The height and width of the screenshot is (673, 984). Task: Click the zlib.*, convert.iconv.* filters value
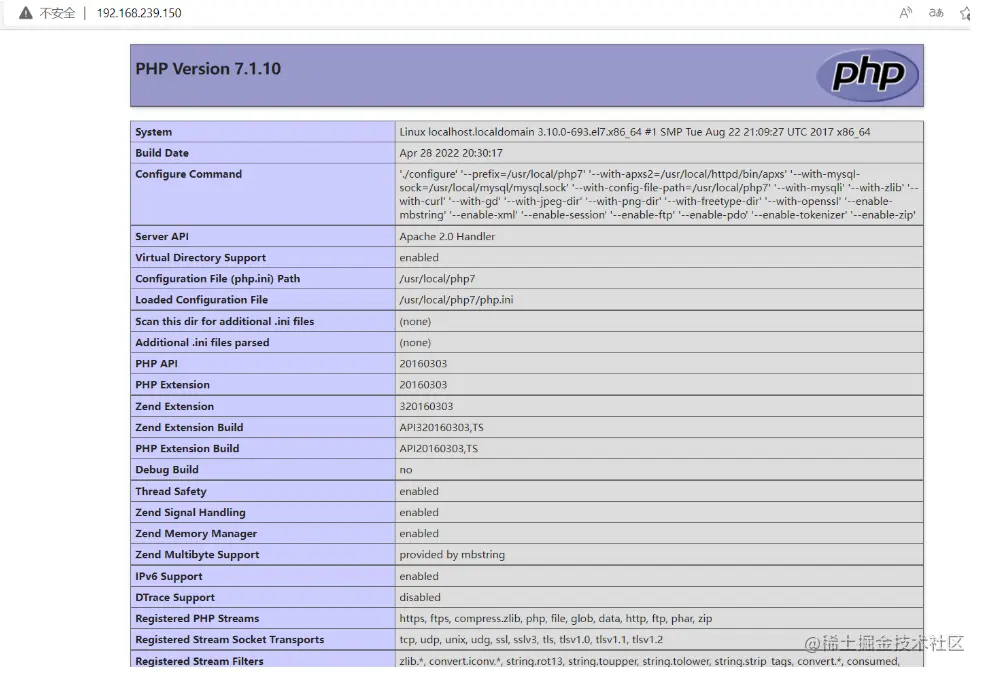tap(649, 660)
